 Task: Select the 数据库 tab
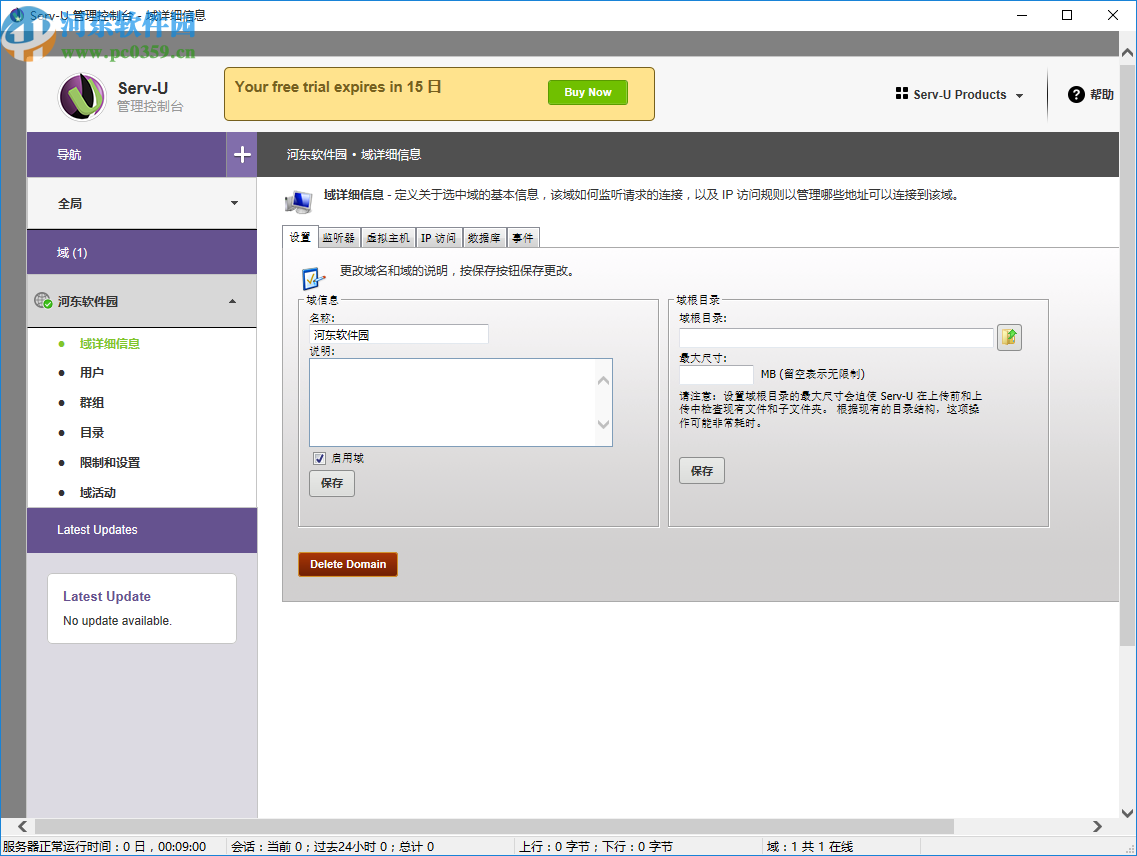484,238
